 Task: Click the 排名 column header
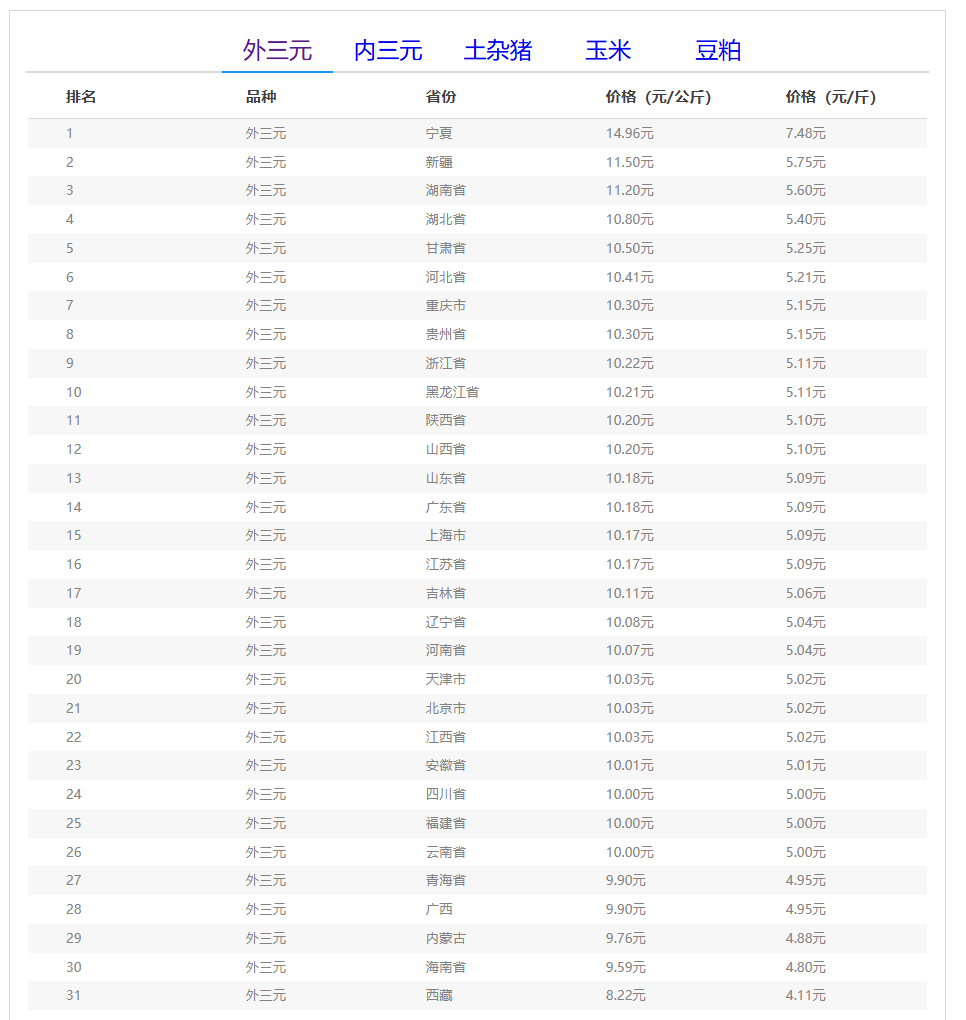(x=81, y=97)
